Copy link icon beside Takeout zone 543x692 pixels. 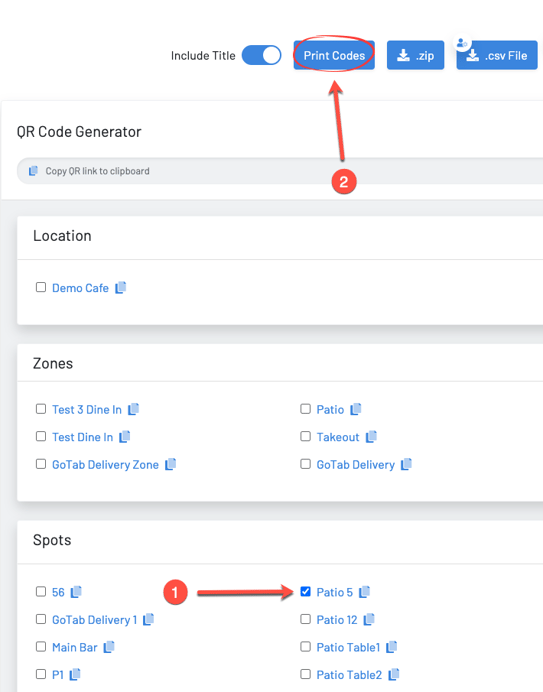[371, 437]
